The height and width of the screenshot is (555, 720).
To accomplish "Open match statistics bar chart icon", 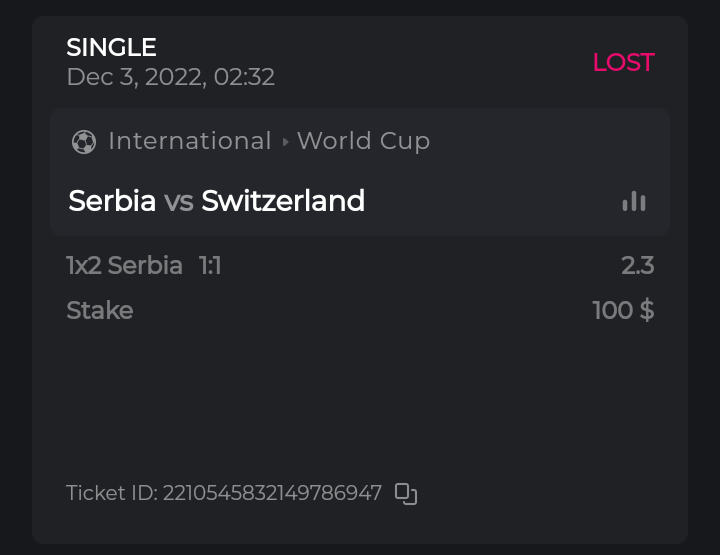I will coord(634,201).
